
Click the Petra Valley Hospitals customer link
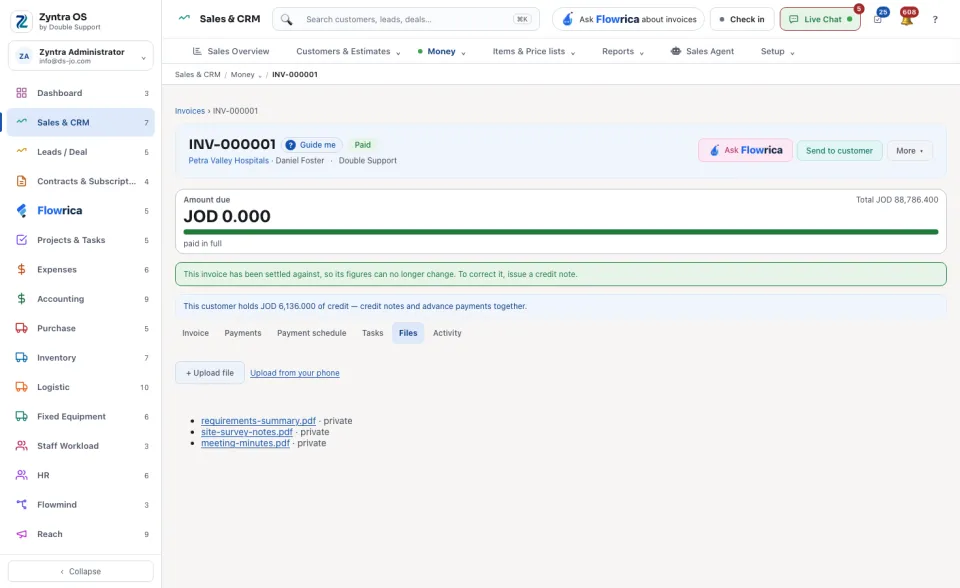(x=228, y=160)
